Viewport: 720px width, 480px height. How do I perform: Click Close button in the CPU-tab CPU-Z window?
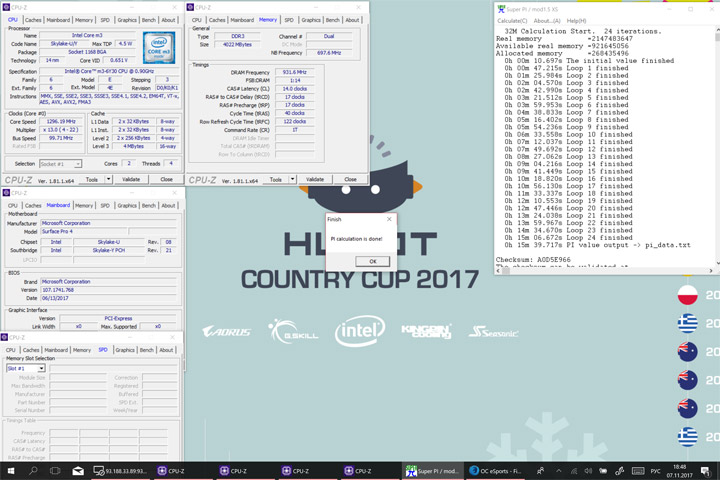coord(167,180)
